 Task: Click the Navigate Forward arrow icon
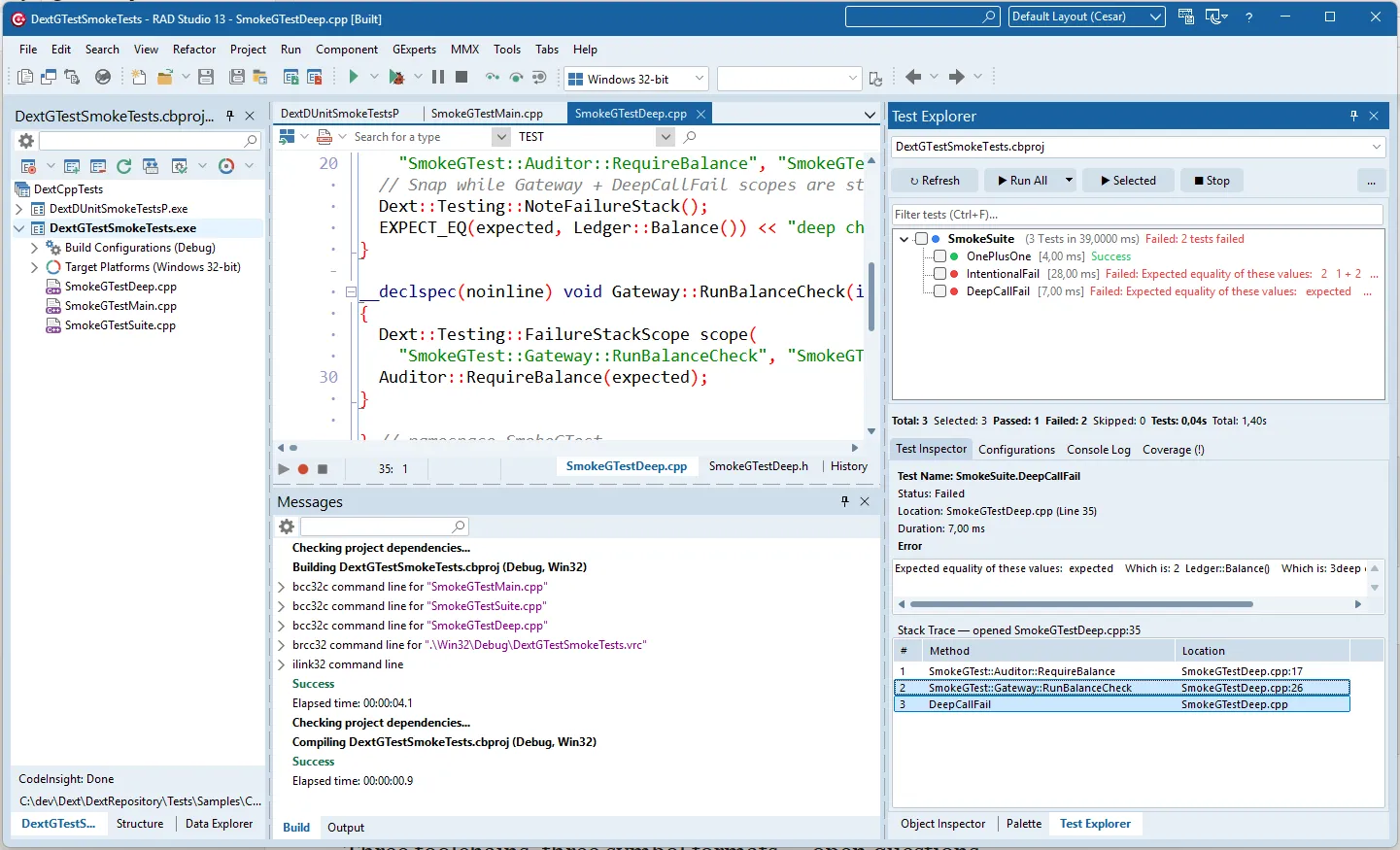(957, 77)
